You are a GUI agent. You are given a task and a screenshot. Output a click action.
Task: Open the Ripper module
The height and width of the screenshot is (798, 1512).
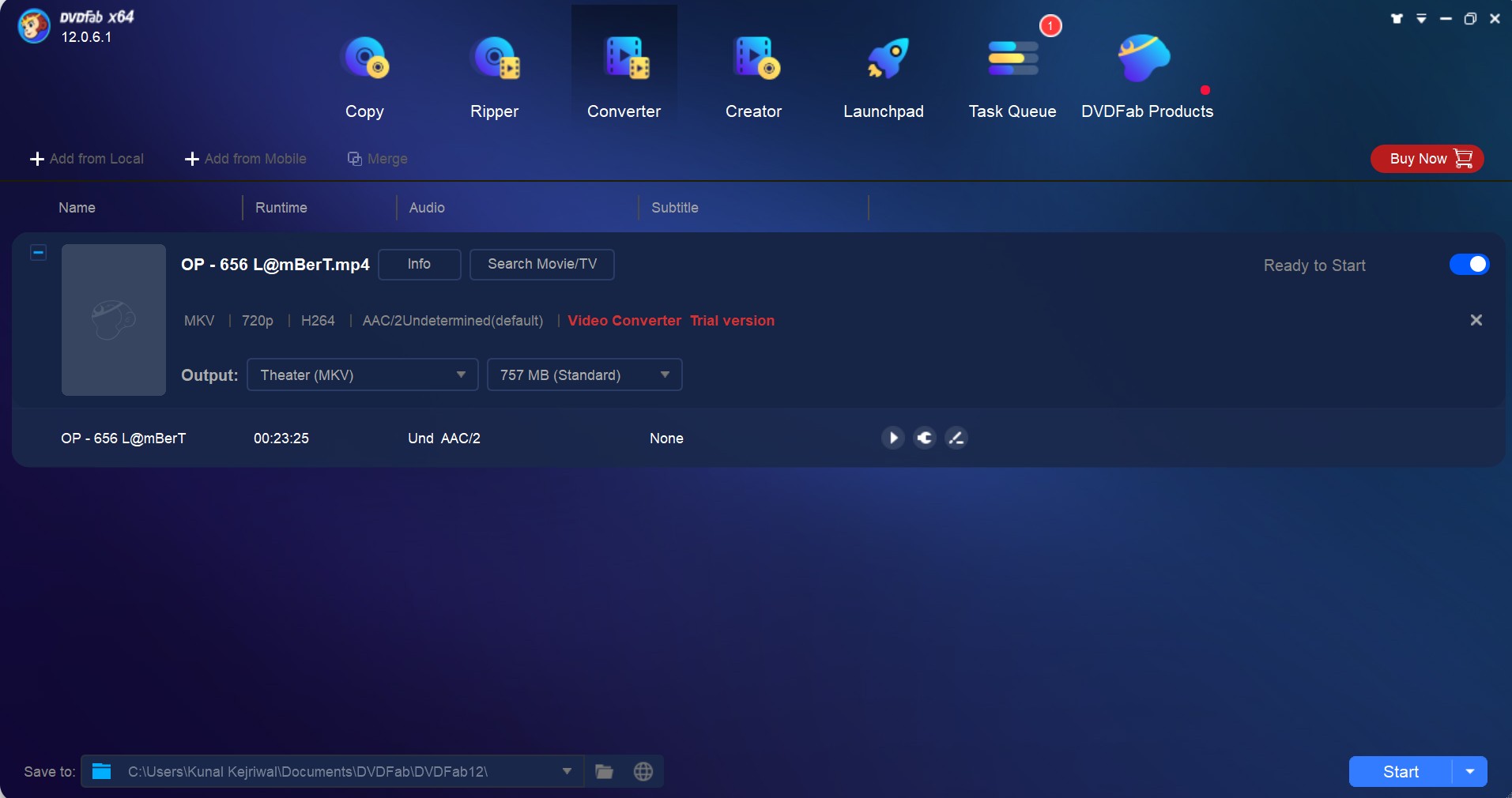495,75
